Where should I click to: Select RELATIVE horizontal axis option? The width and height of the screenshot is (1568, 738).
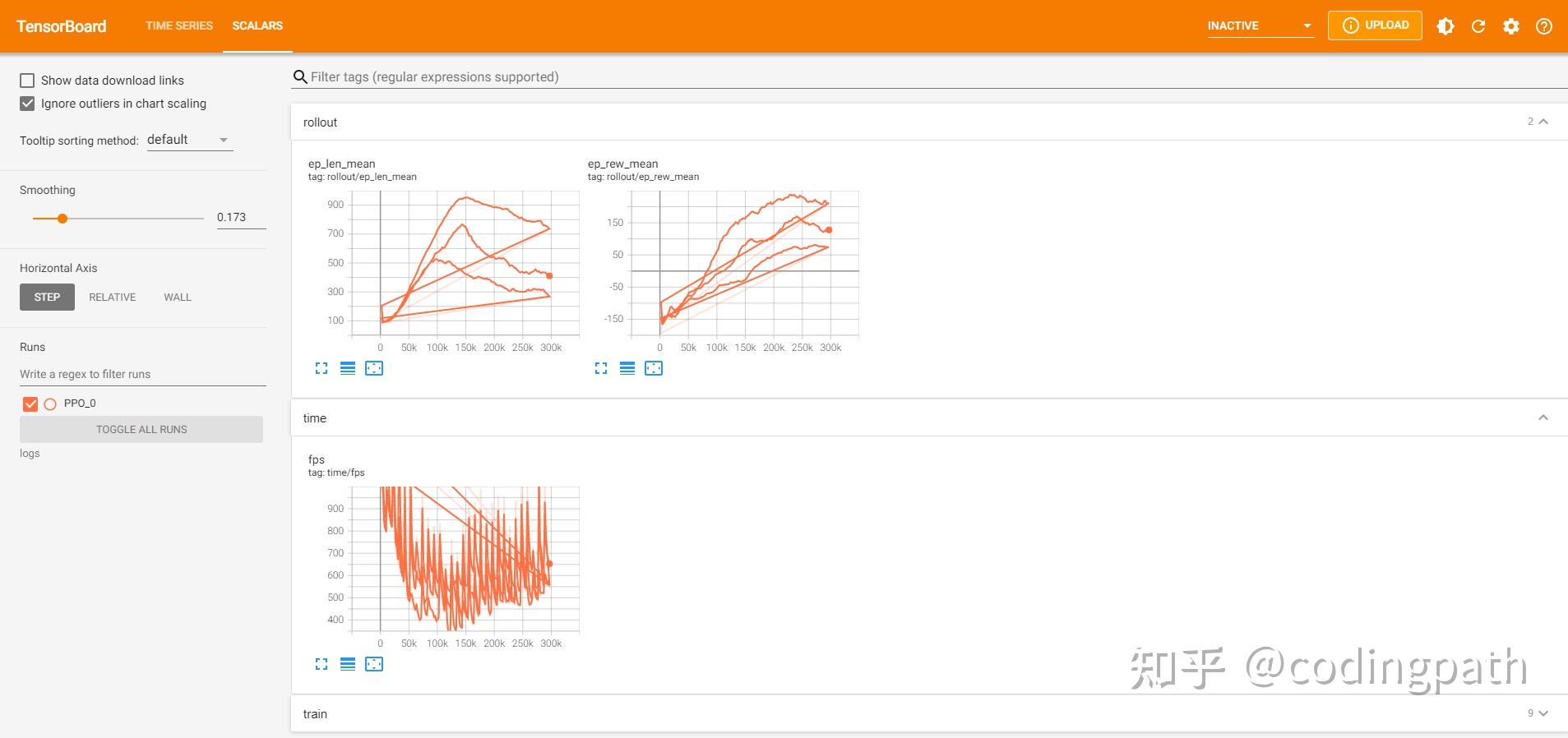click(113, 298)
